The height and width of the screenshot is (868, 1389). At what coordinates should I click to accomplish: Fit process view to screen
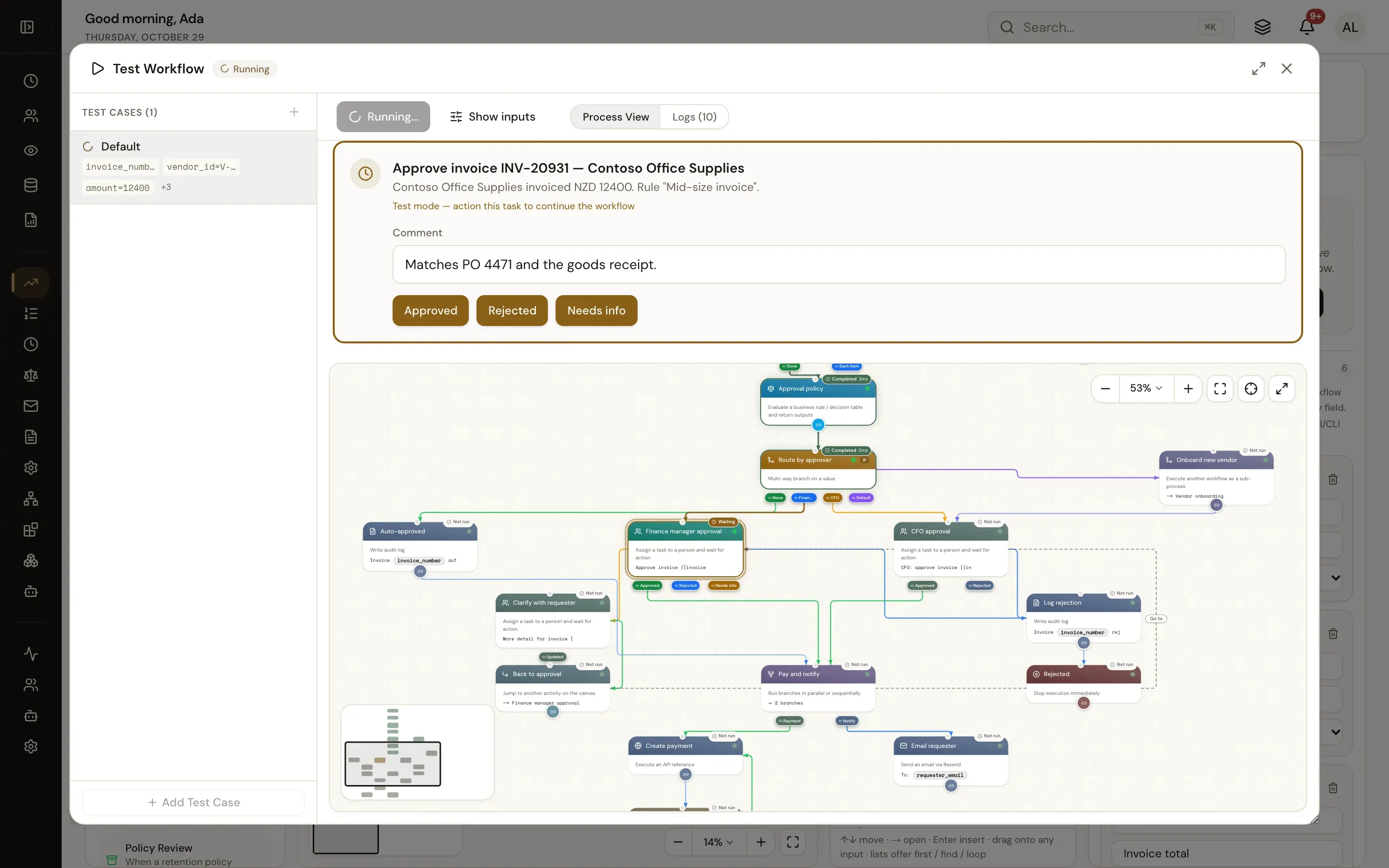tap(1220, 389)
